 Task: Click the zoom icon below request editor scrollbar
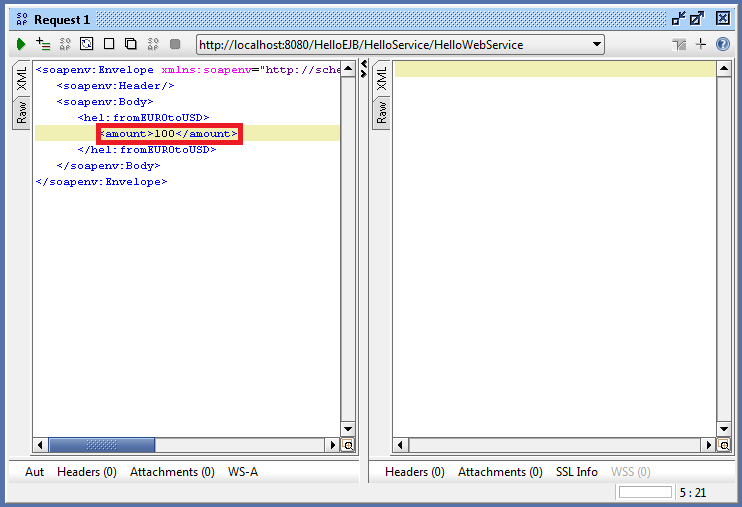348,445
